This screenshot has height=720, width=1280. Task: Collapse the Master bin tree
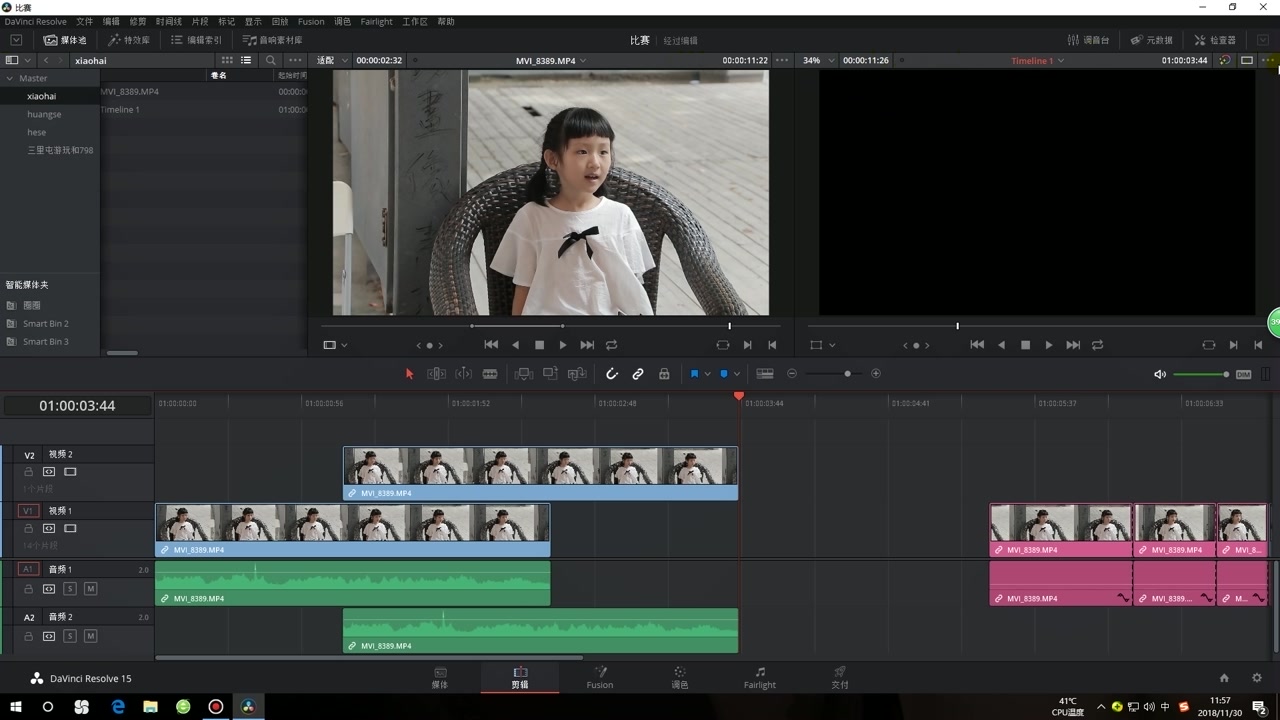10,78
